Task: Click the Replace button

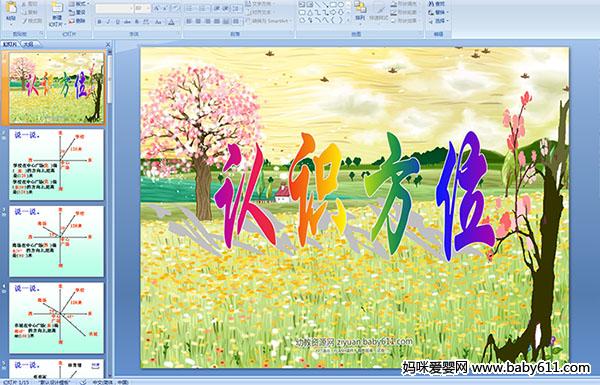Action: coord(438,12)
